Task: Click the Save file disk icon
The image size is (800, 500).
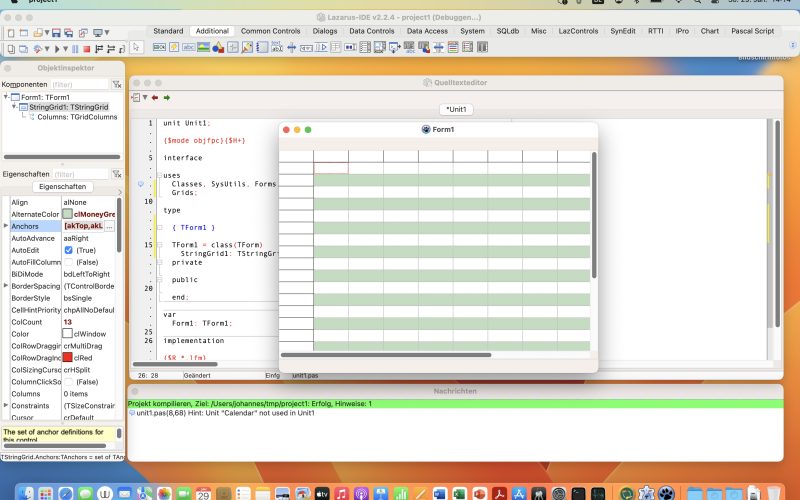Action: pyautogui.click(x=55, y=32)
